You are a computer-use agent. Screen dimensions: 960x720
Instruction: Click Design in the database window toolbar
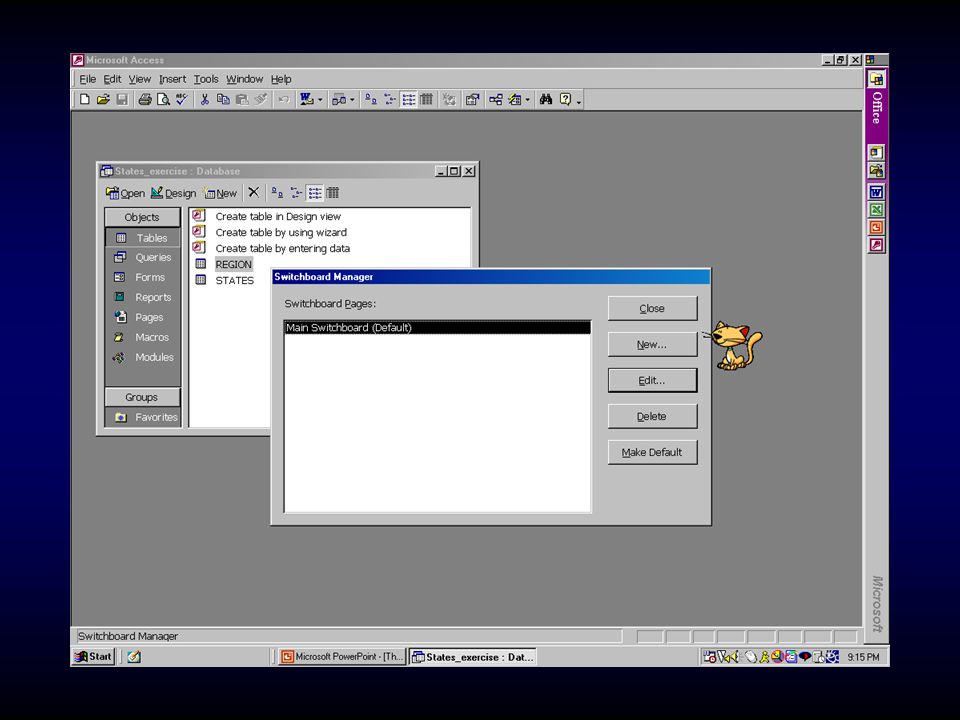tap(173, 193)
